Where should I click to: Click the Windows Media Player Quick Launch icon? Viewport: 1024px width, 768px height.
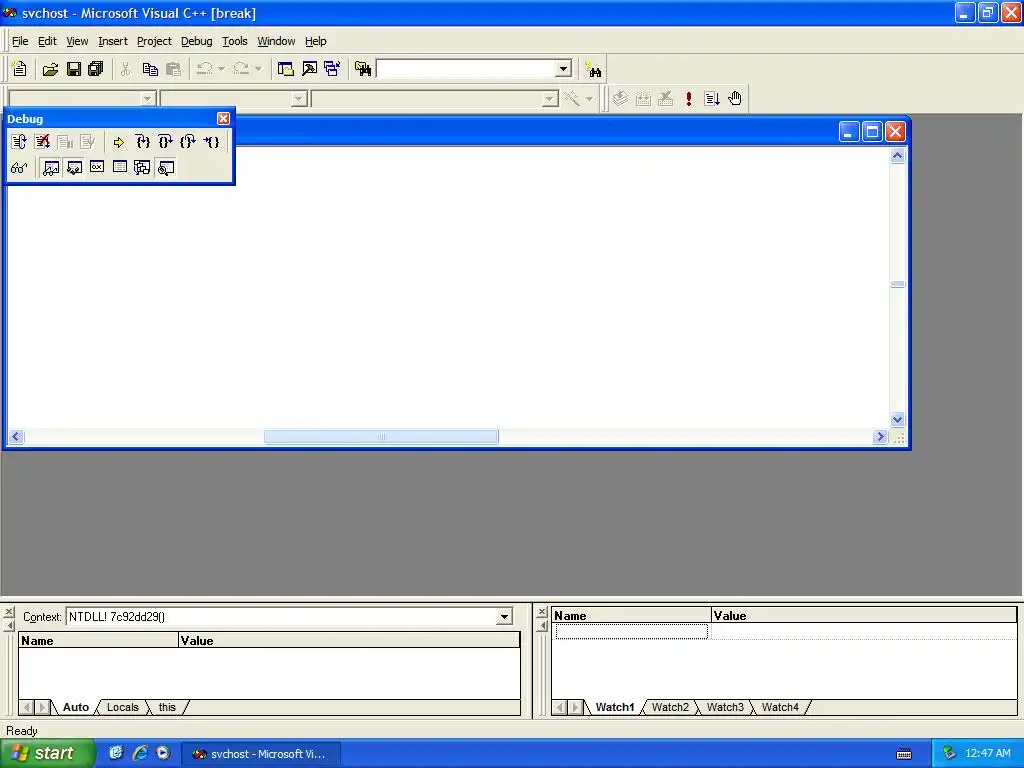[163, 753]
